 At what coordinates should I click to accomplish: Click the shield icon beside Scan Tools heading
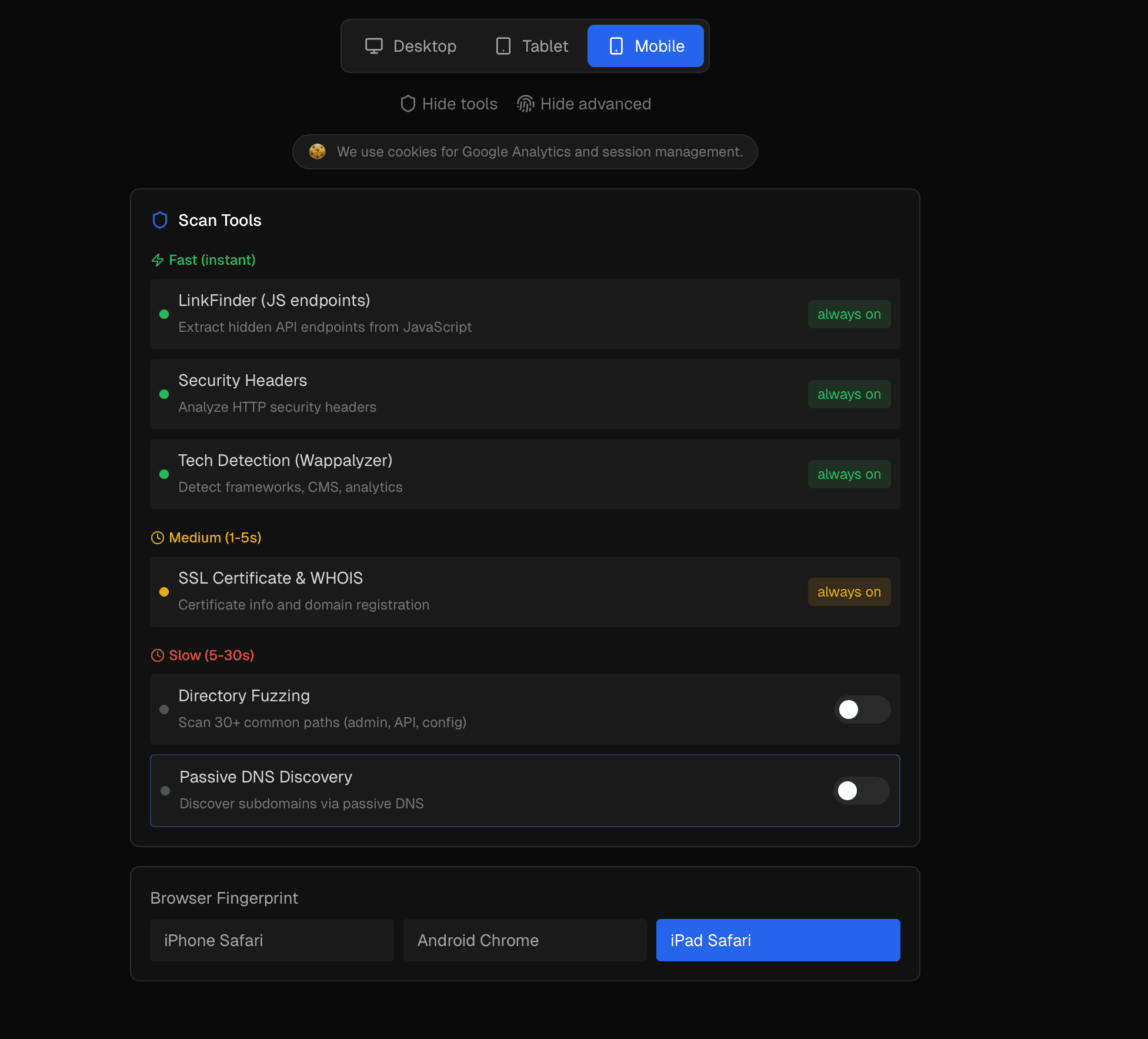[x=159, y=220]
